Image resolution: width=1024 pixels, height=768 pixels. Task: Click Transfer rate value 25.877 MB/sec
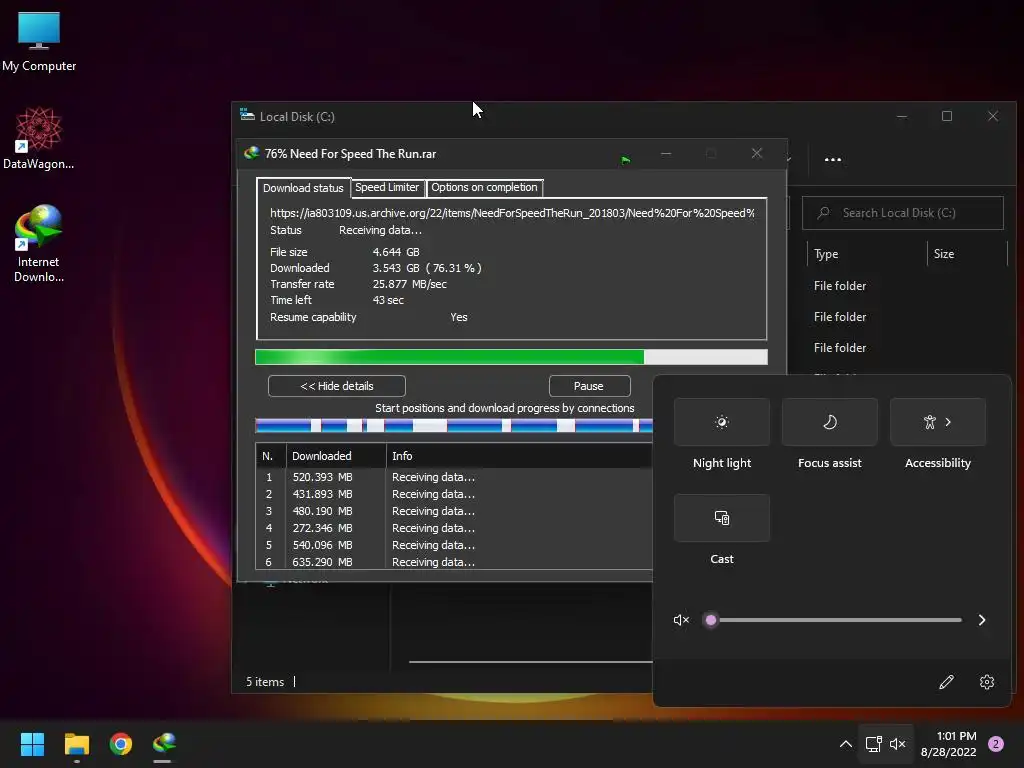pyautogui.click(x=409, y=284)
